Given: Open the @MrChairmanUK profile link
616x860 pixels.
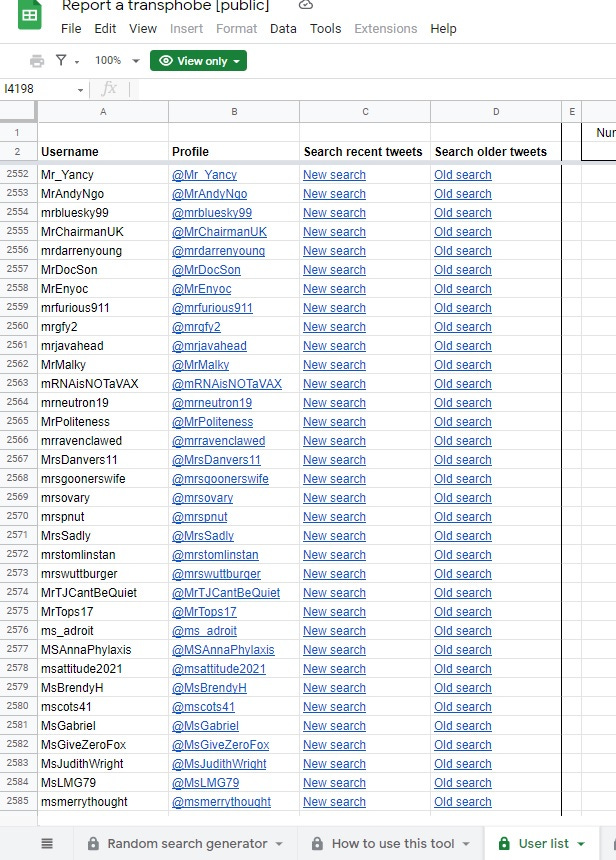Looking at the screenshot, I should point(219,231).
